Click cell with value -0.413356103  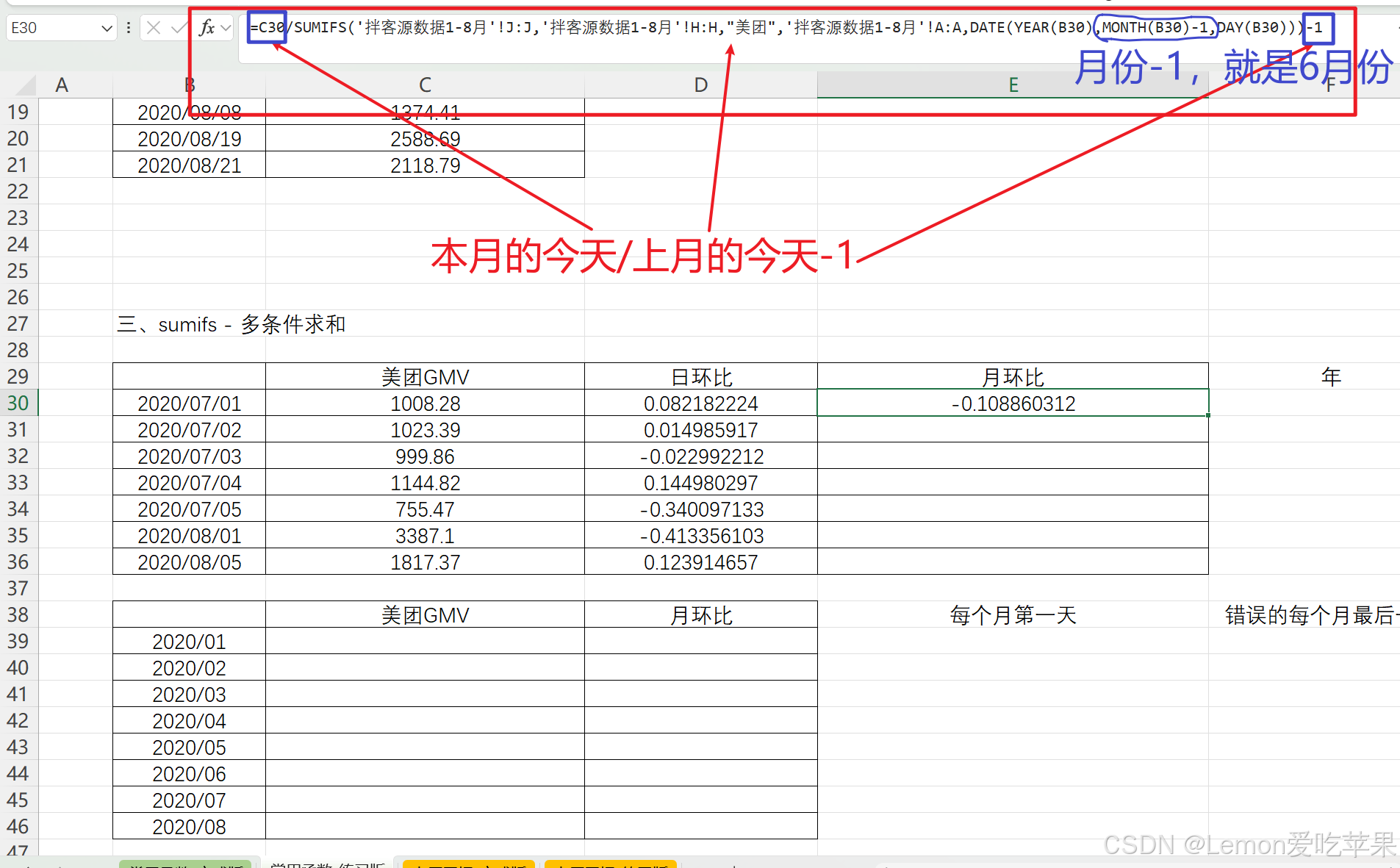click(700, 535)
